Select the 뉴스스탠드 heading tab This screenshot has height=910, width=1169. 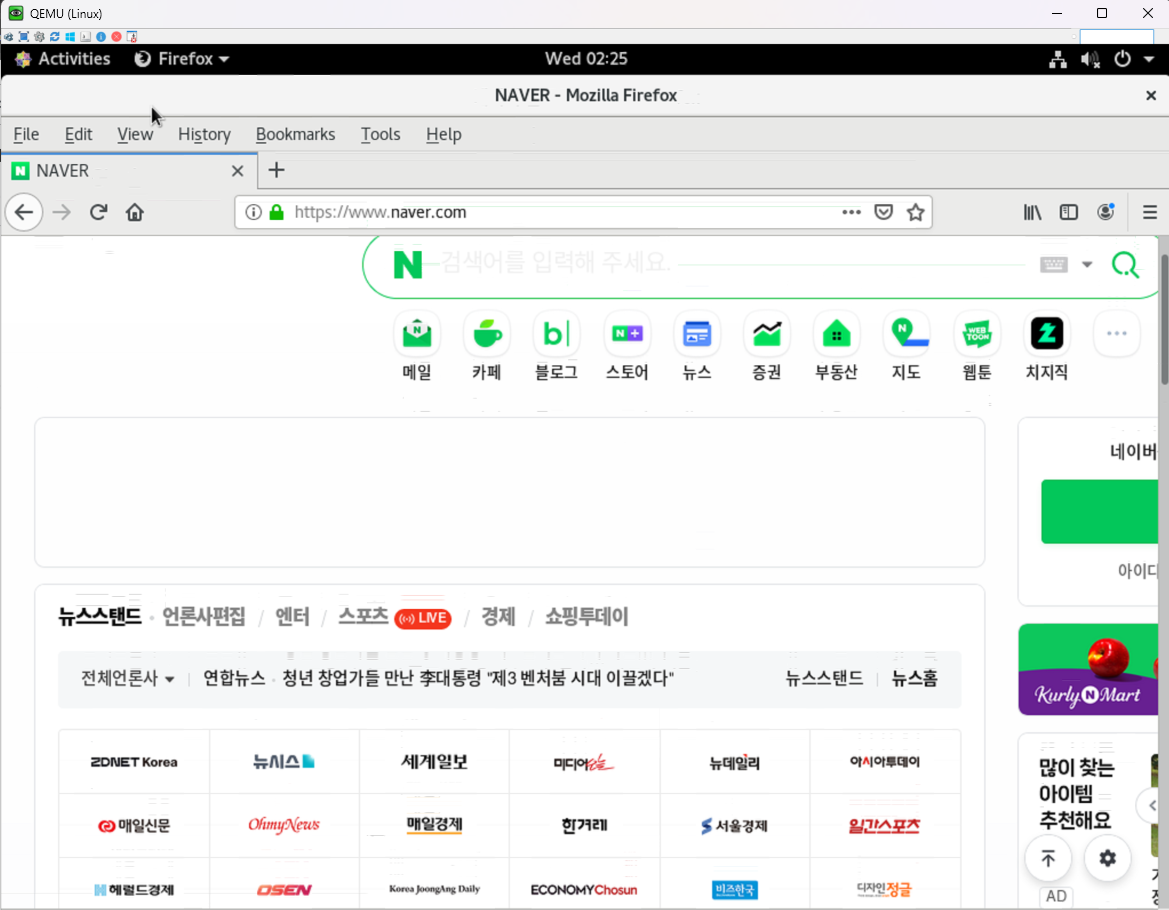pyautogui.click(x=100, y=616)
